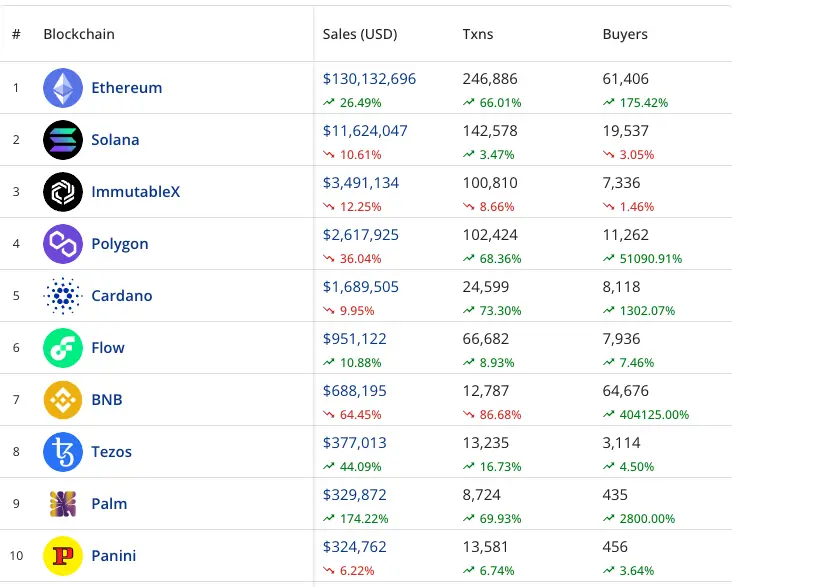Viewport: 817px width, 587px height.
Task: Click Palm transactions count 8,724
Action: pyautogui.click(x=482, y=495)
